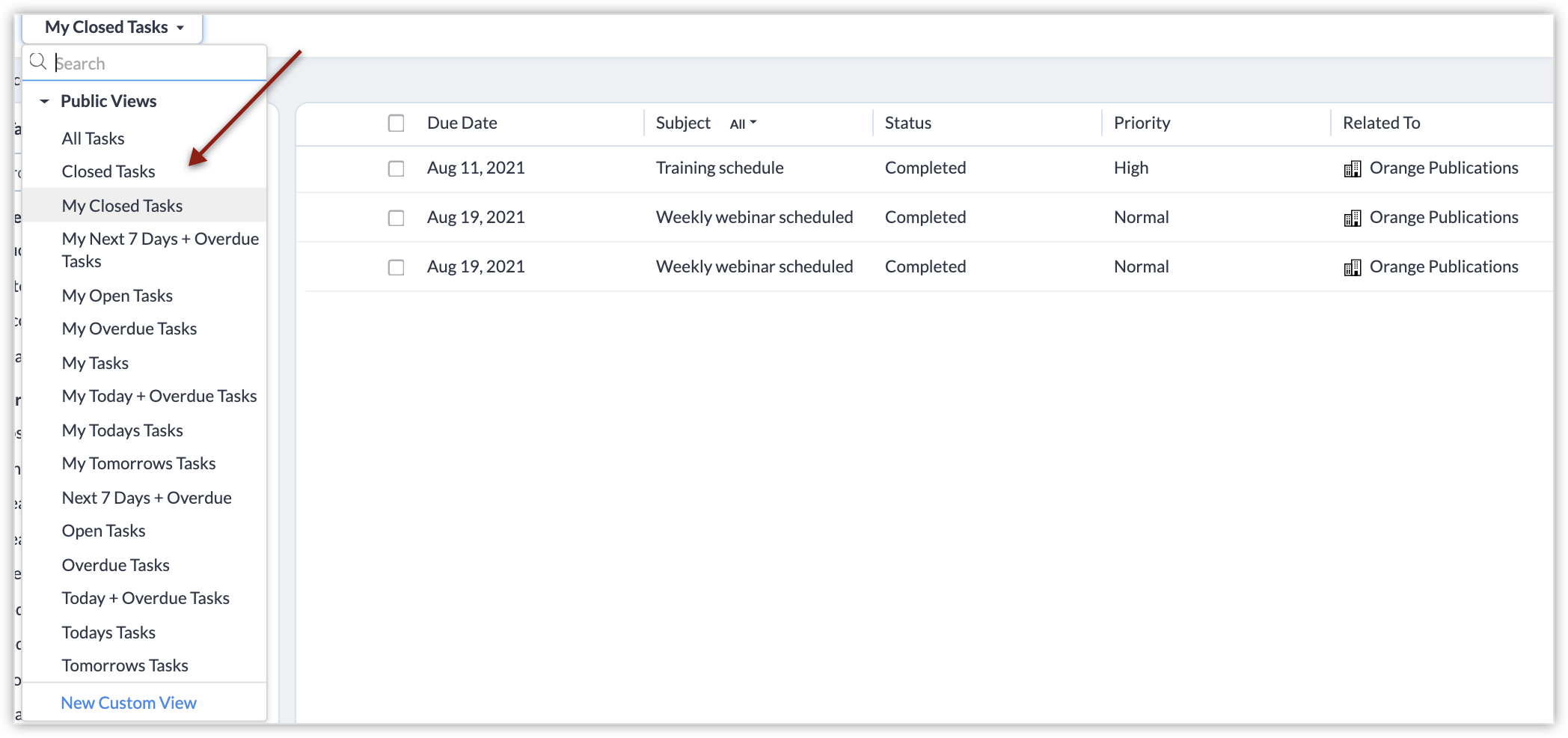Collapse the Public Views section
The width and height of the screenshot is (1568, 738).
tap(45, 101)
